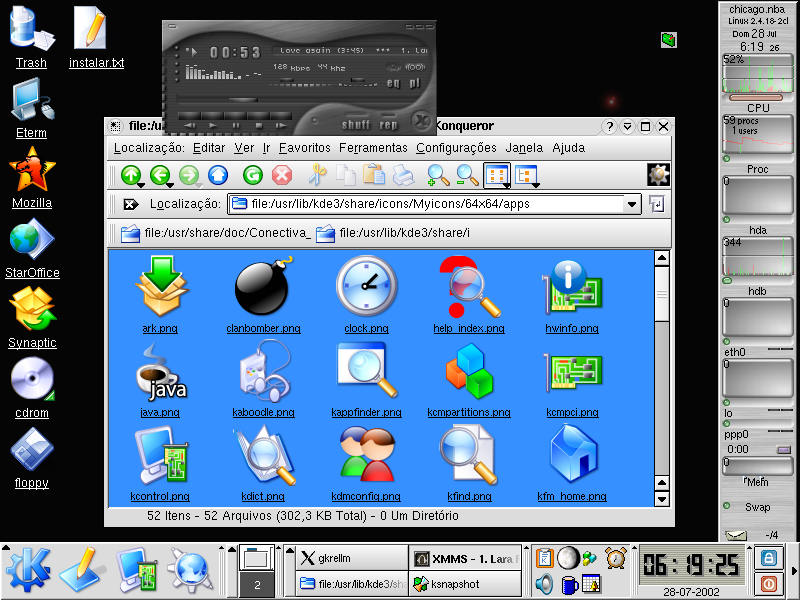Viewport: 800px width, 600px height.
Task: Open the Configurações menu
Action: point(456,148)
